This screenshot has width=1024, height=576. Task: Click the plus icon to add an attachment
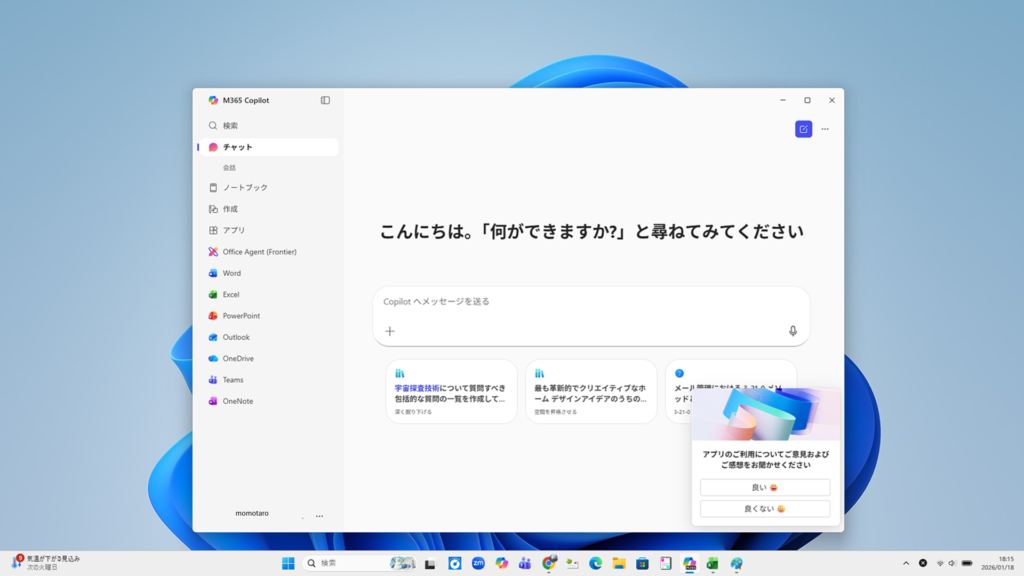(x=390, y=331)
